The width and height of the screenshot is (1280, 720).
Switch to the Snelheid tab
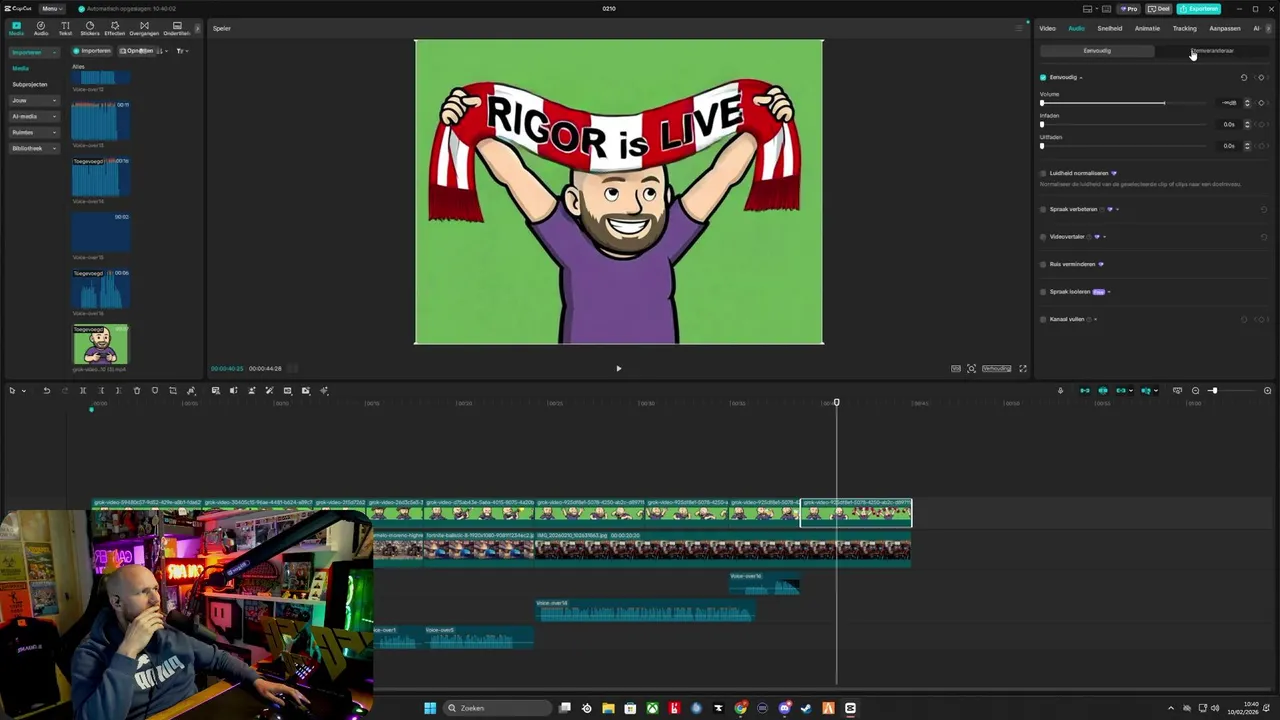[1110, 28]
